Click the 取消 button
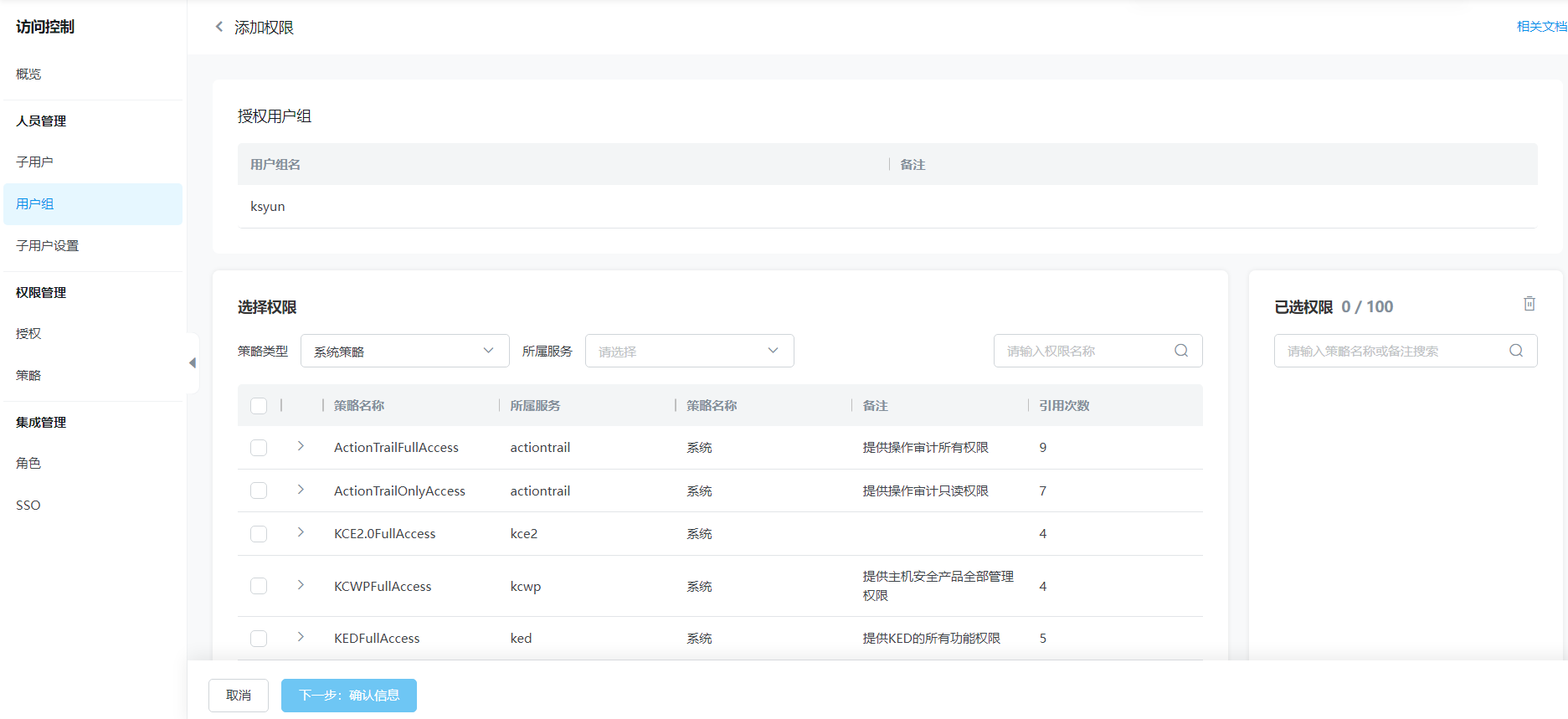1568x719 pixels. point(239,696)
